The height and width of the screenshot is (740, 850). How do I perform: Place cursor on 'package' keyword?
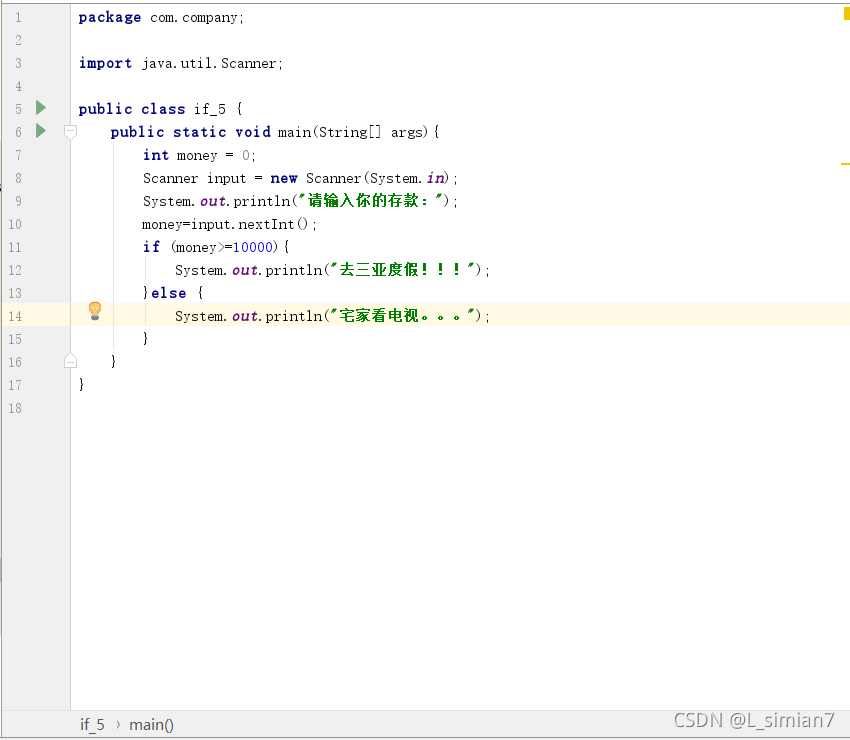coord(110,18)
